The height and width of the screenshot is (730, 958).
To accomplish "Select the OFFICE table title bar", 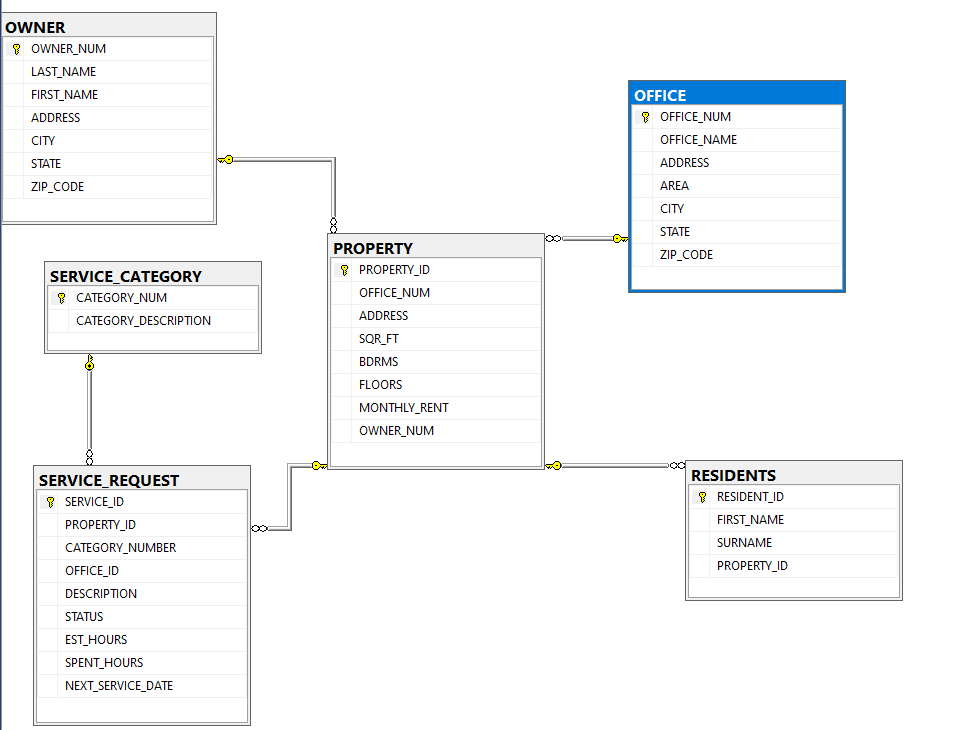I will (735, 92).
